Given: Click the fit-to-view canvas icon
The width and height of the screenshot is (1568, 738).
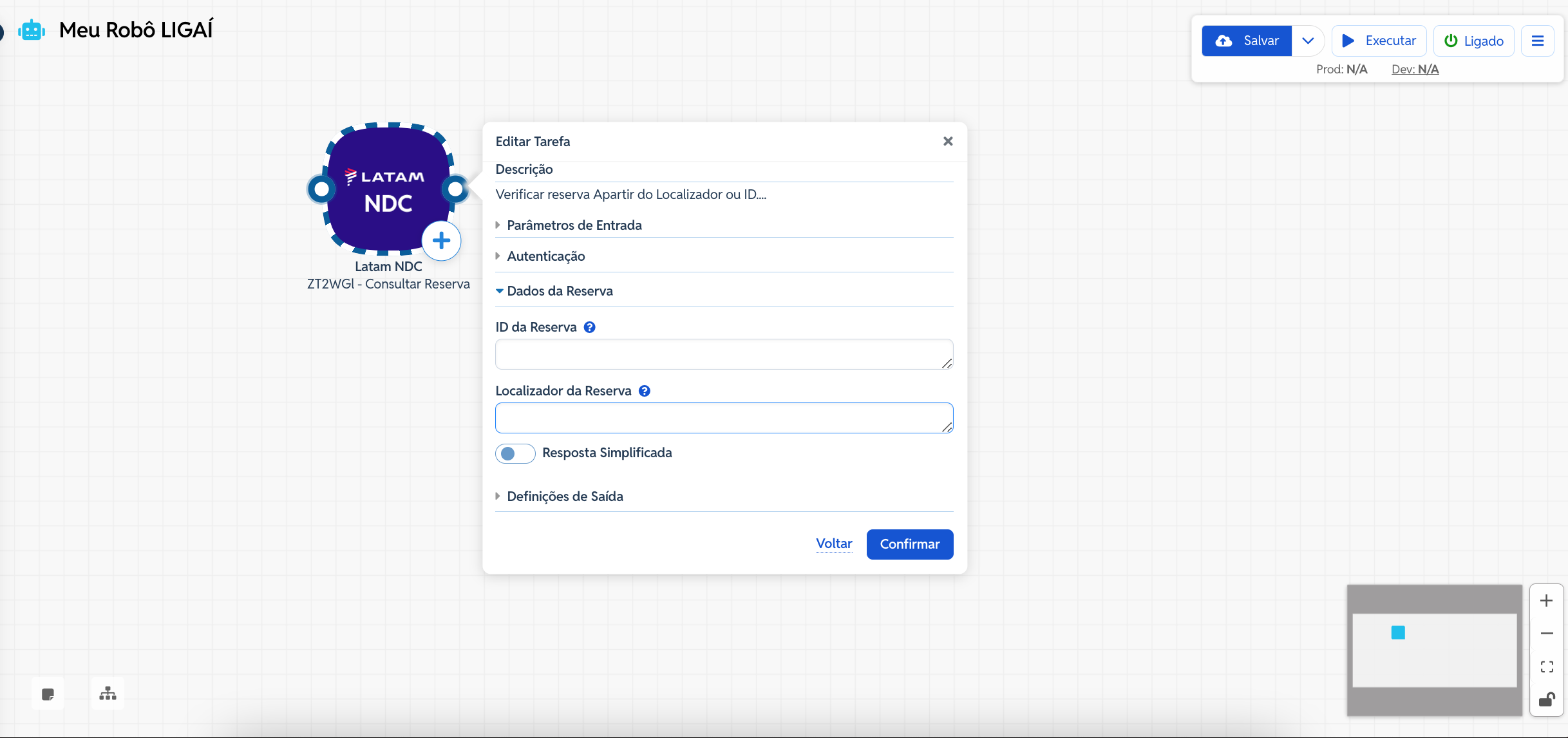Looking at the screenshot, I should click(1546, 667).
